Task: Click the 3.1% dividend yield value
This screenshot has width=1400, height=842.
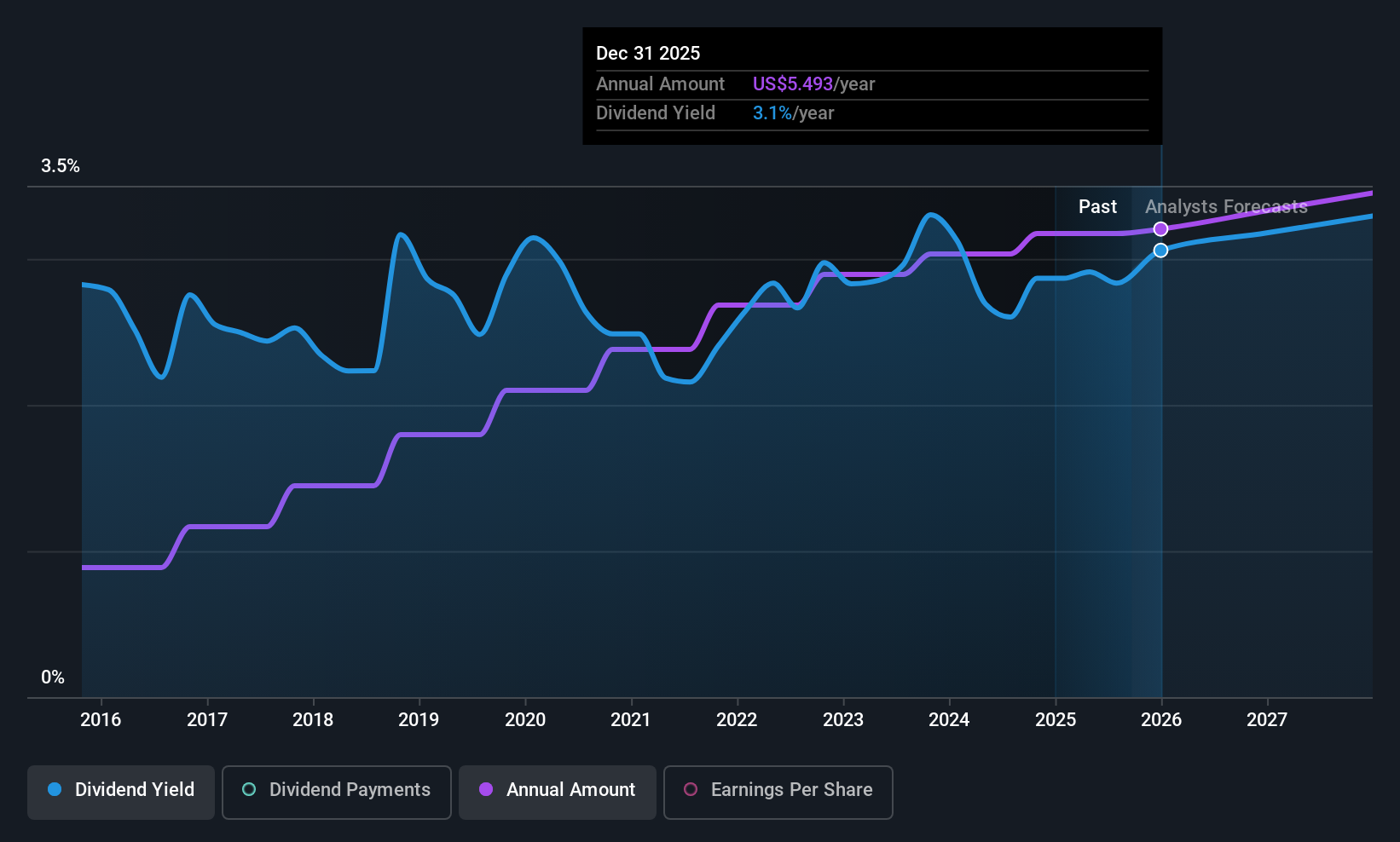Action: [772, 113]
